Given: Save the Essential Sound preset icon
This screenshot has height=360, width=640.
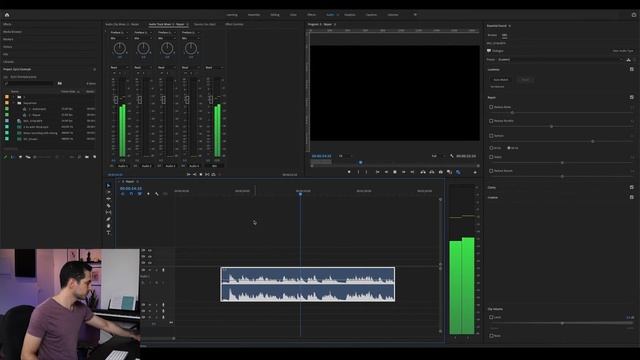Looking at the screenshot, I should pos(629,60).
